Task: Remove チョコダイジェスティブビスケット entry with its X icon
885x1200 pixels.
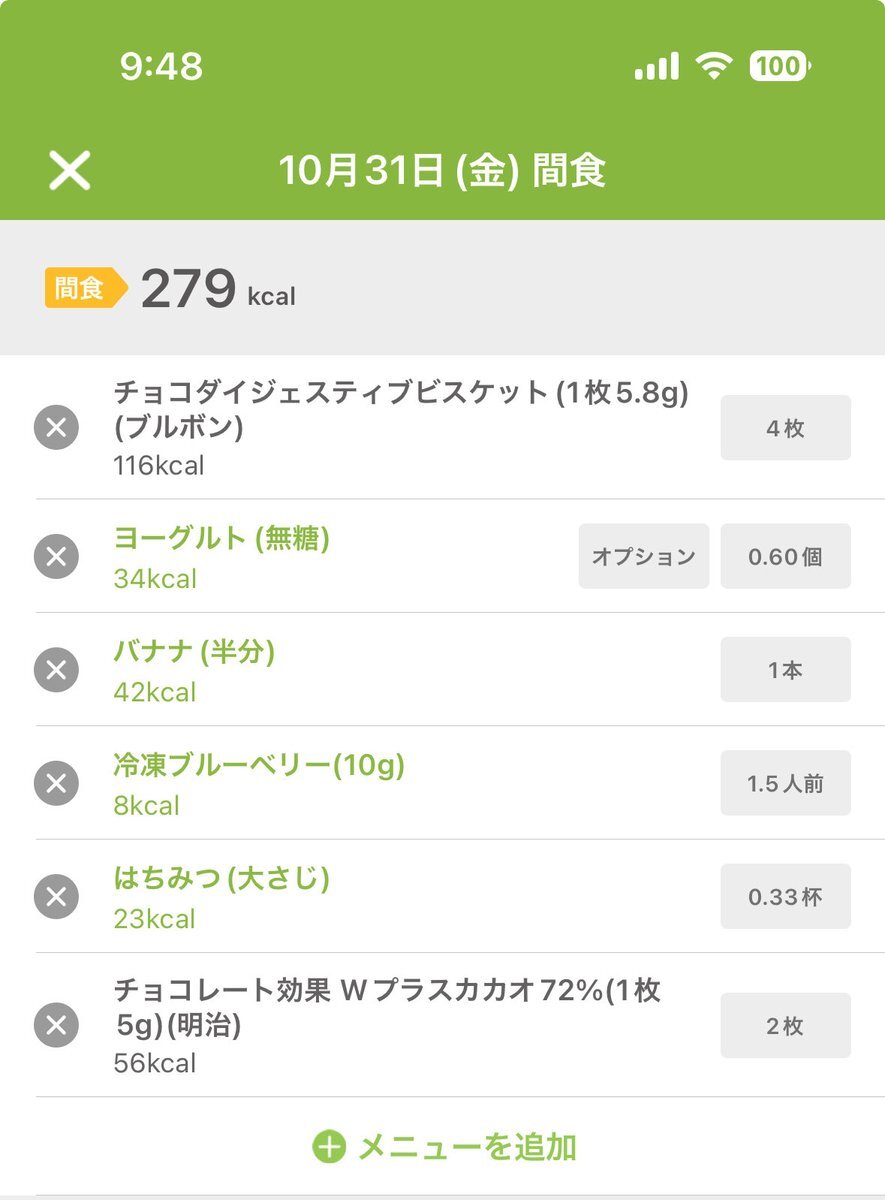Action: pos(56,429)
